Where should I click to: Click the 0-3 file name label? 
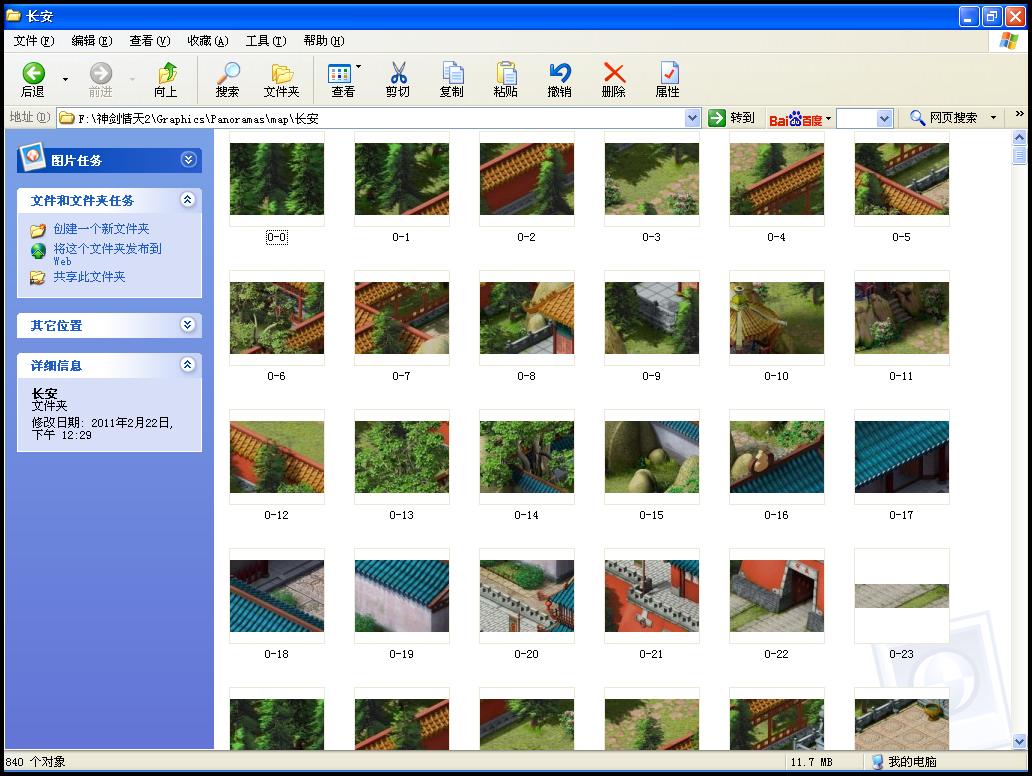click(x=652, y=237)
